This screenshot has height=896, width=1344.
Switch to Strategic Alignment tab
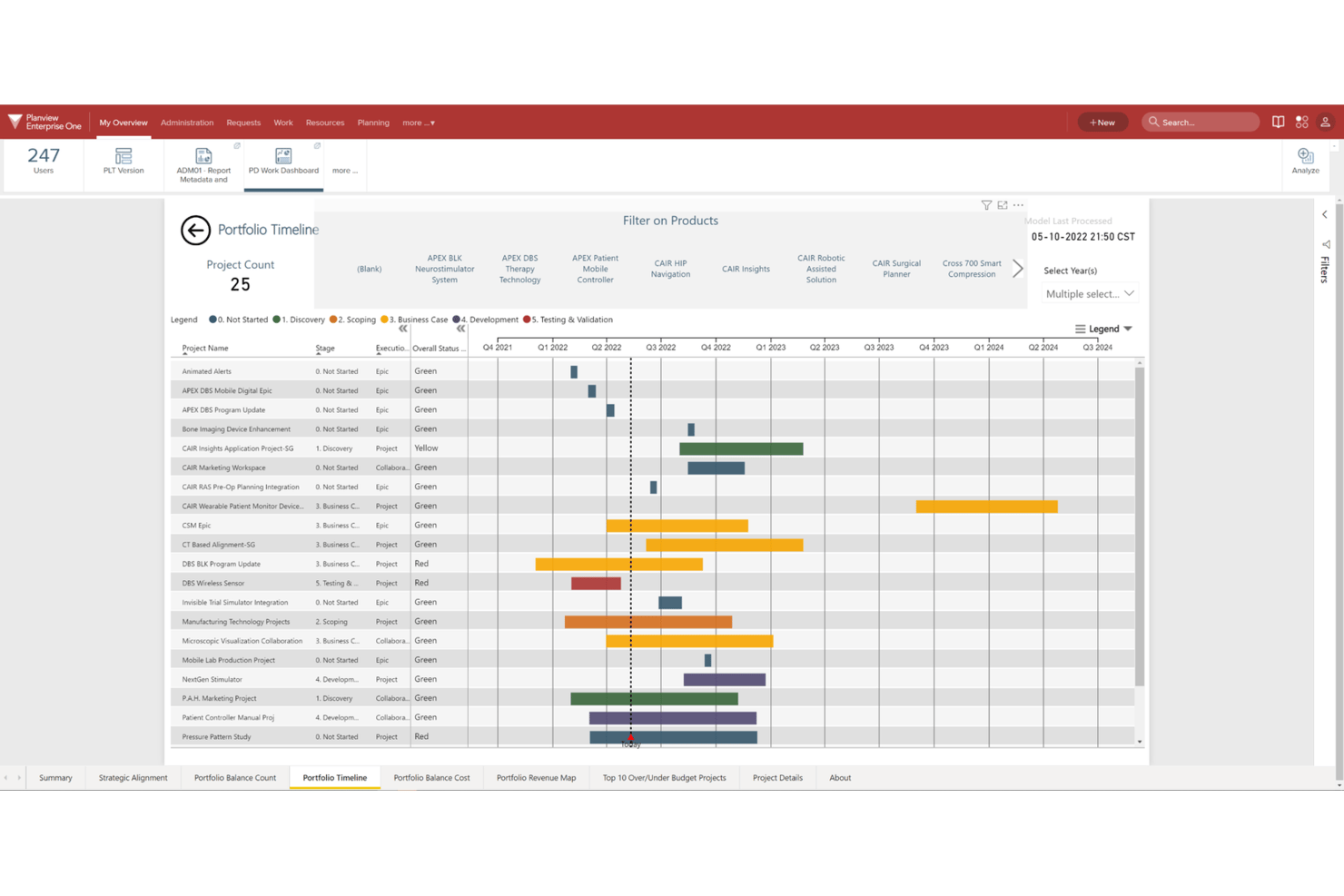click(133, 778)
